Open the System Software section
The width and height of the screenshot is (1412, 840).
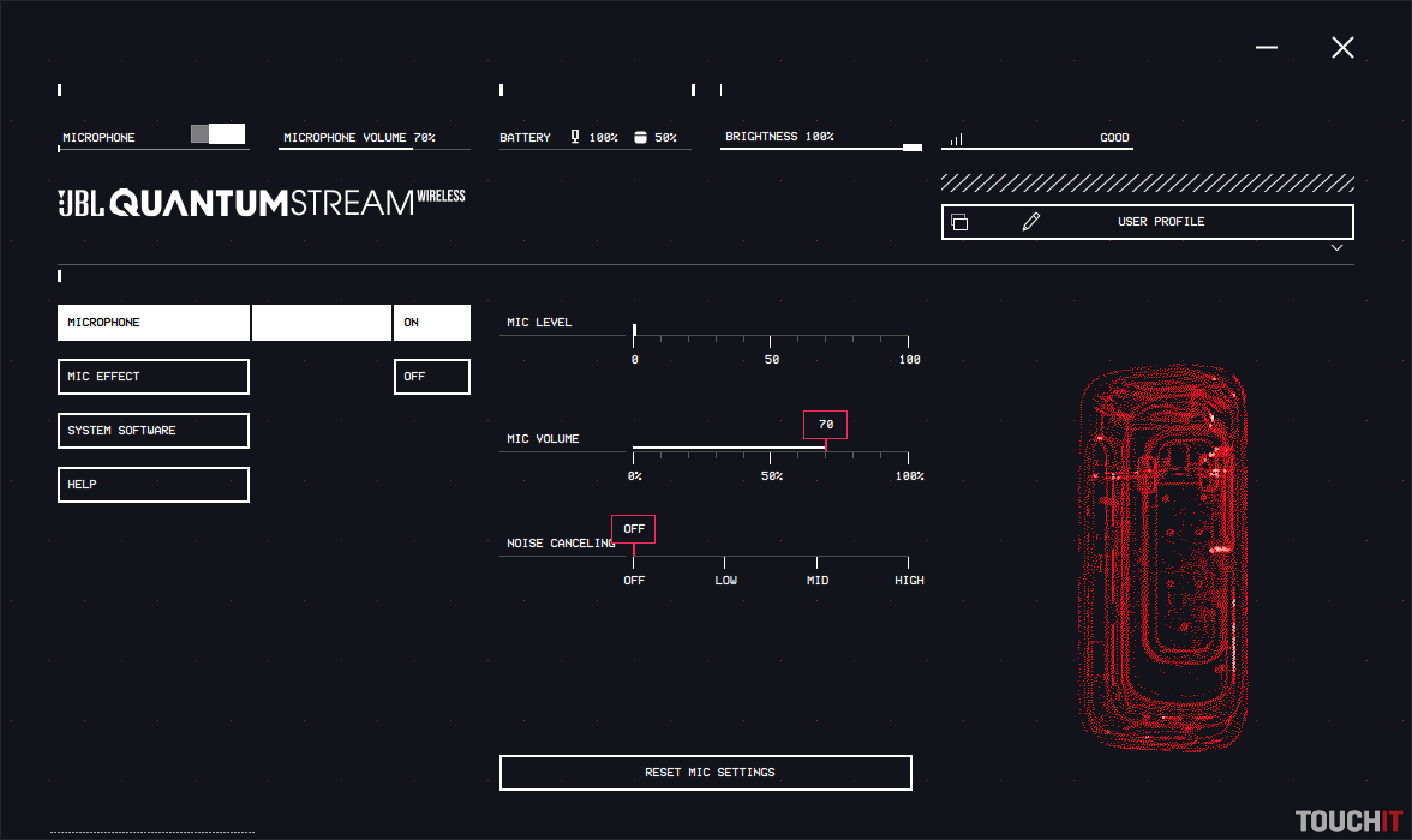154,431
